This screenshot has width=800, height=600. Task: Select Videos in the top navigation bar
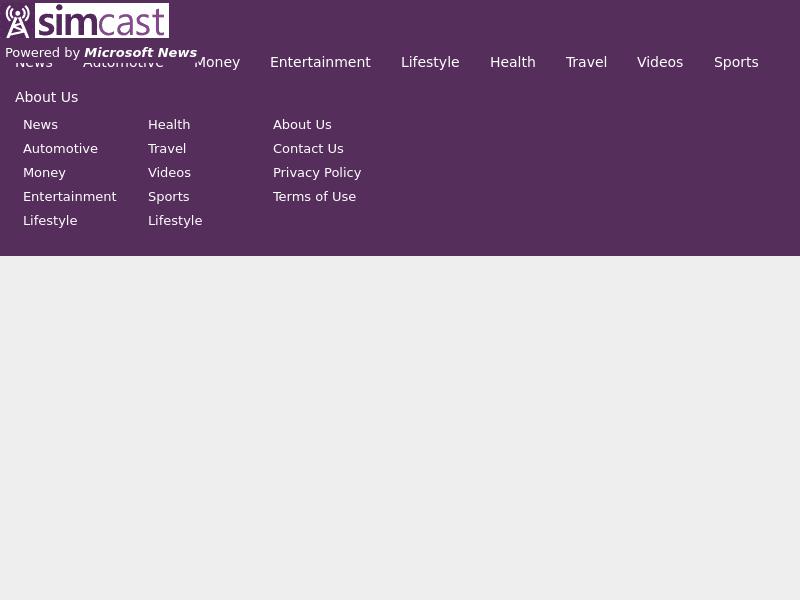pyautogui.click(x=660, y=62)
